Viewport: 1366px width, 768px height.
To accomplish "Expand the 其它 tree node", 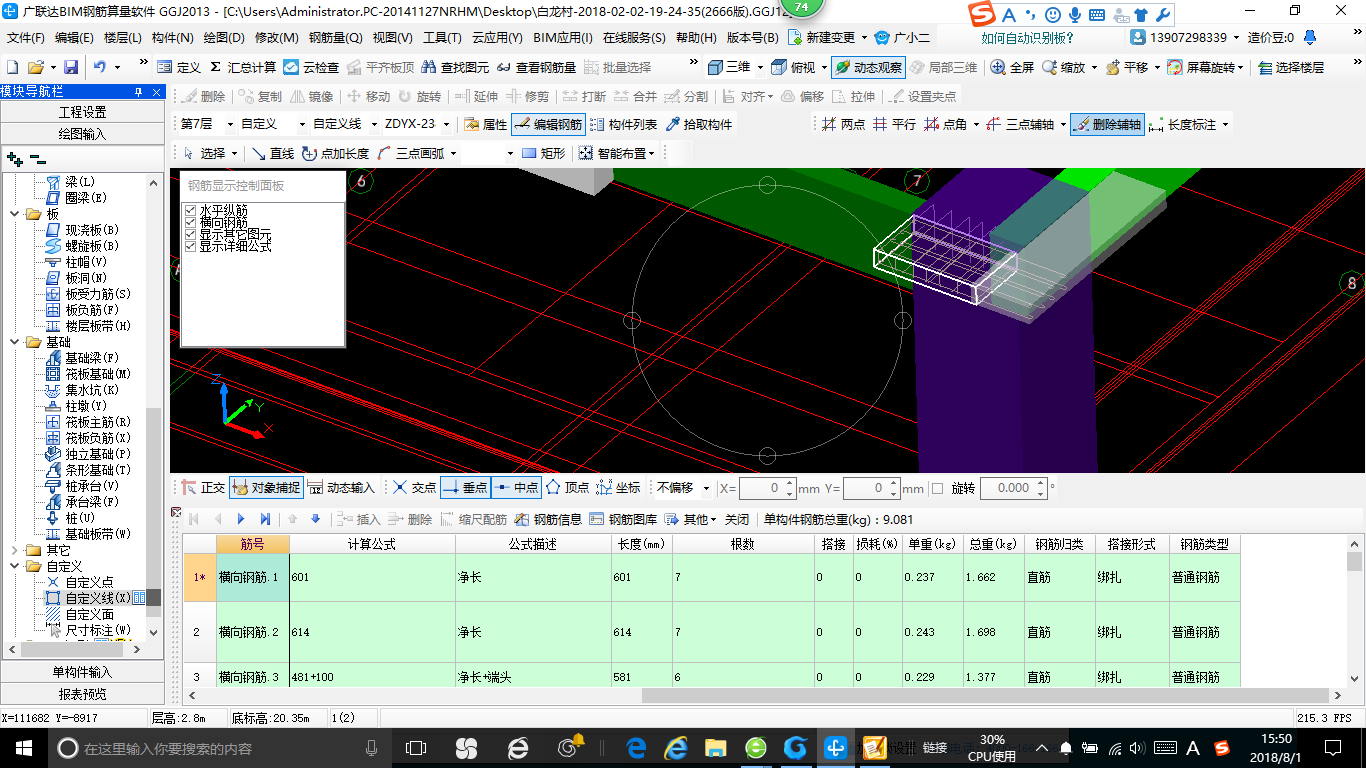I will [x=15, y=550].
